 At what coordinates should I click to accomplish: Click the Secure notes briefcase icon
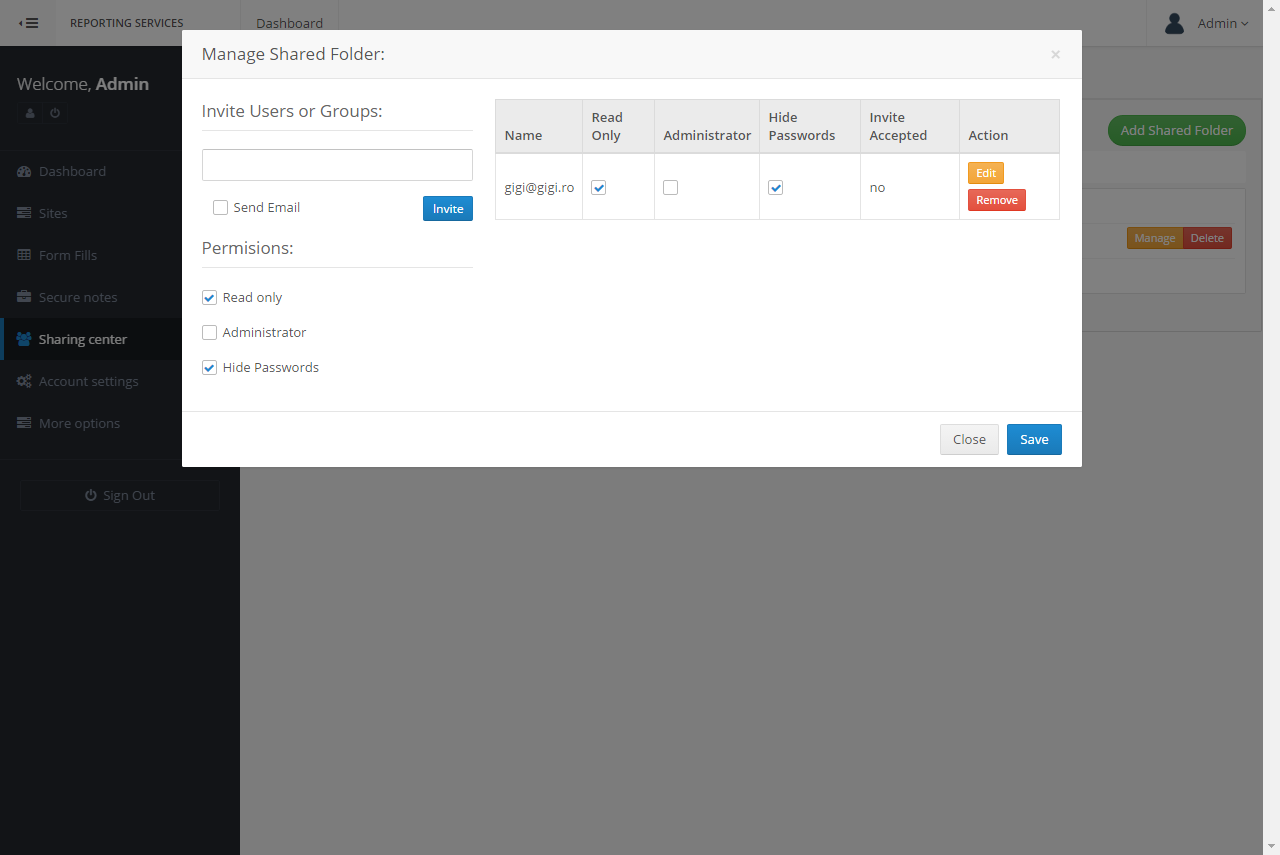point(24,297)
